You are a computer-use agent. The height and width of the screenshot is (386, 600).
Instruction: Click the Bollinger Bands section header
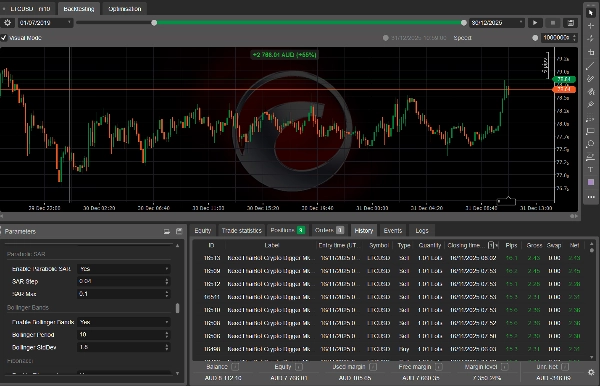point(28,308)
